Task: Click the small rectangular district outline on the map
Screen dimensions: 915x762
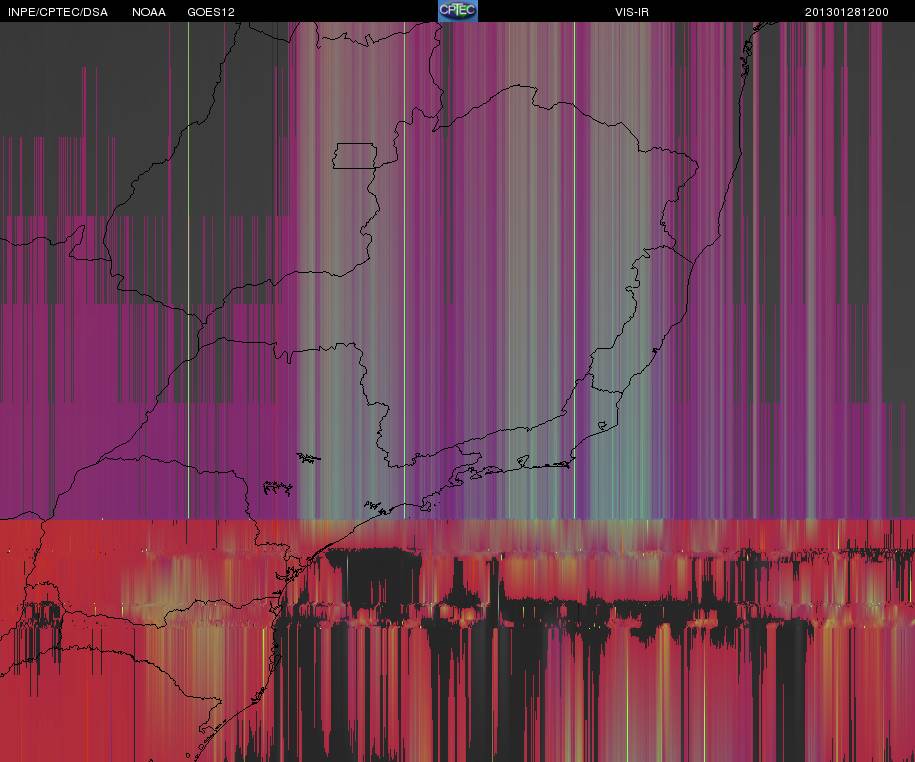Action: pyautogui.click(x=355, y=156)
